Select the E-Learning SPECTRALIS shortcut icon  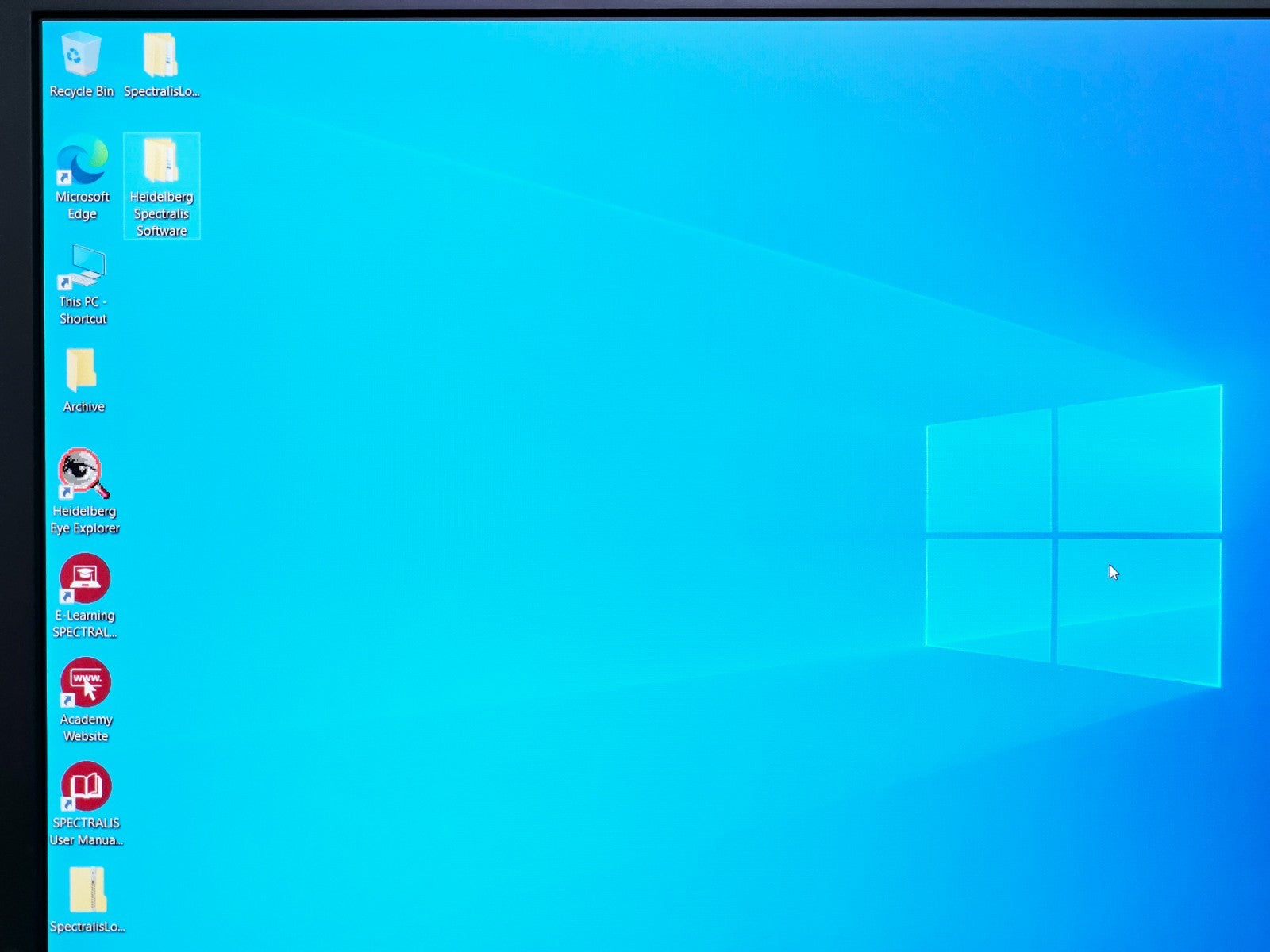pos(85,578)
